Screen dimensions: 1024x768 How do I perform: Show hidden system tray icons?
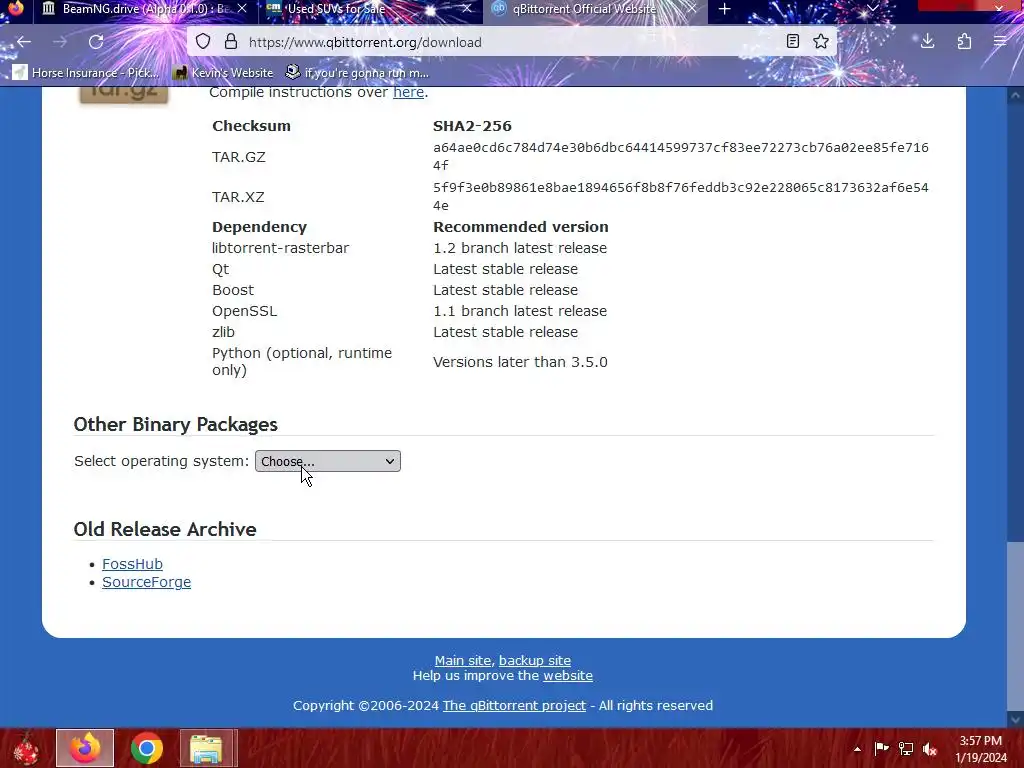tap(857, 749)
